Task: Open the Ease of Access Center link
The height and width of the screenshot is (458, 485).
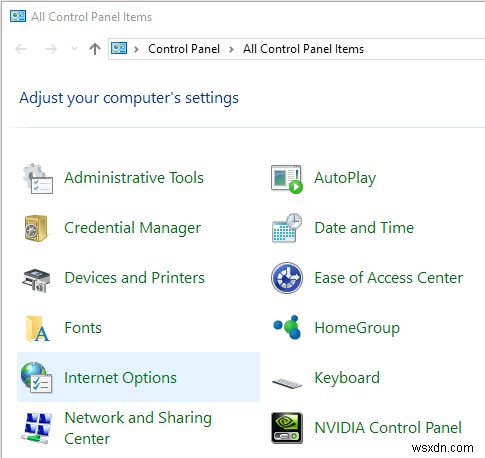Action: [x=389, y=278]
